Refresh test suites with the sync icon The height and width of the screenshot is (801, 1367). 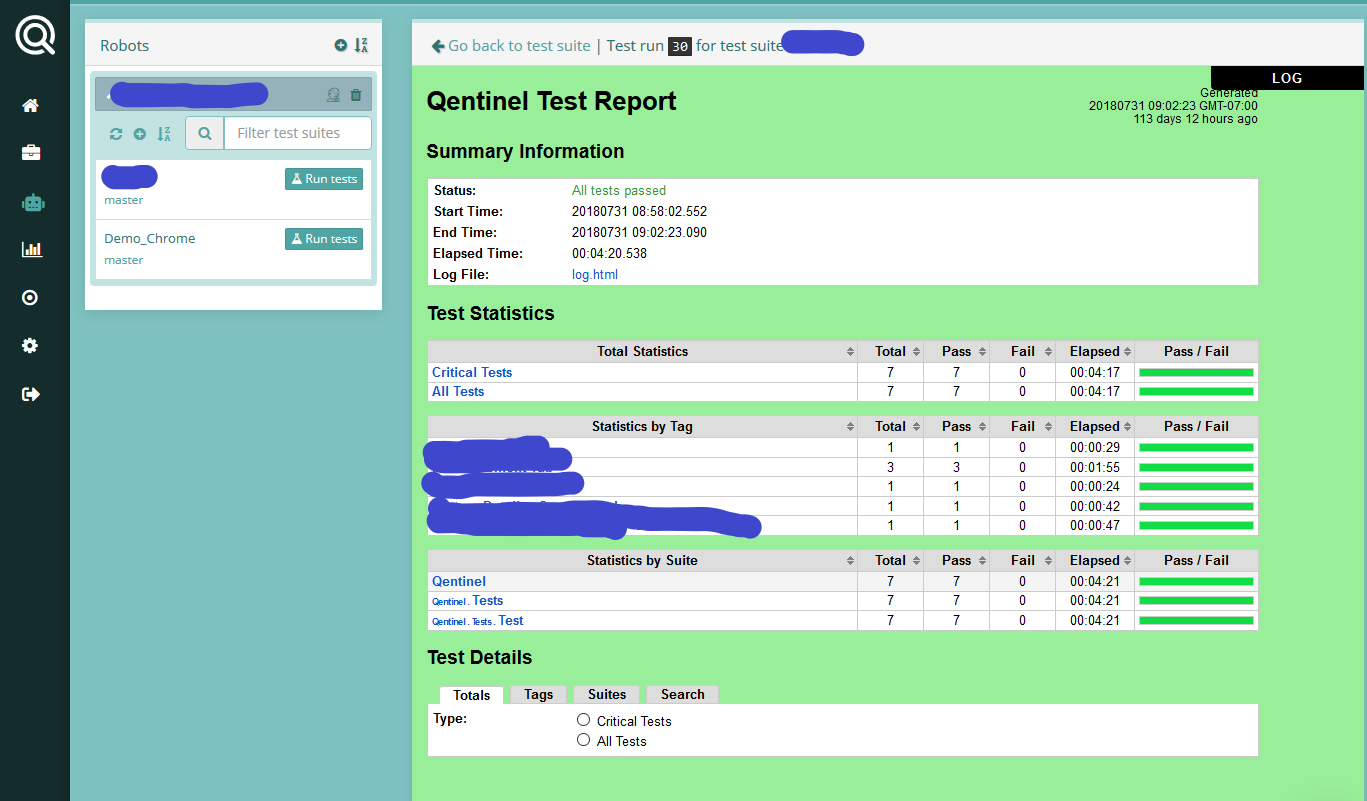point(116,133)
